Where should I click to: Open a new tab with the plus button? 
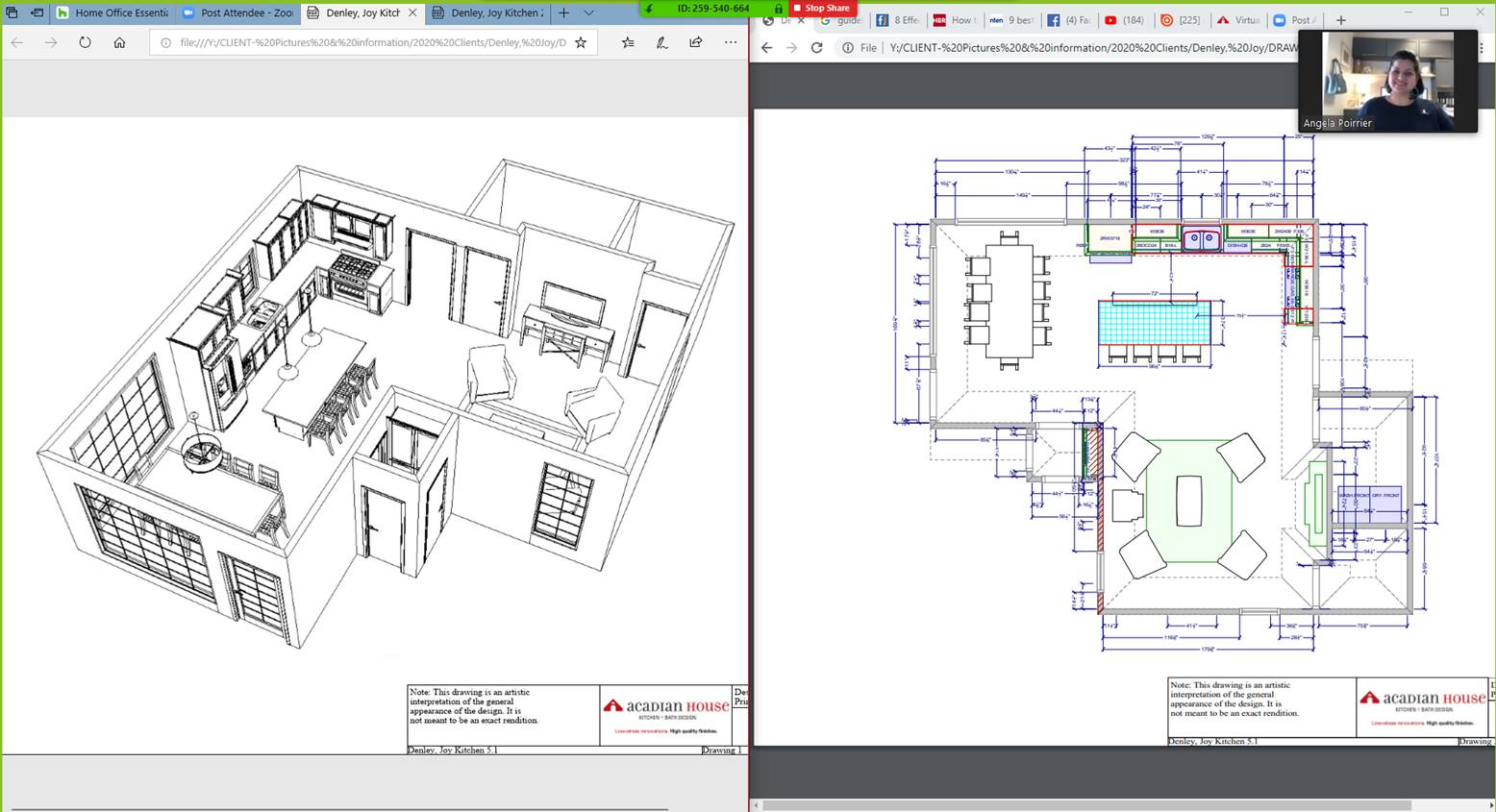point(564,12)
